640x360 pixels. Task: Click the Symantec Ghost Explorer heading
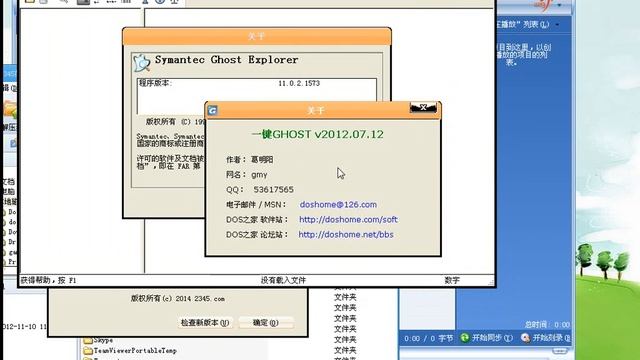(227, 60)
